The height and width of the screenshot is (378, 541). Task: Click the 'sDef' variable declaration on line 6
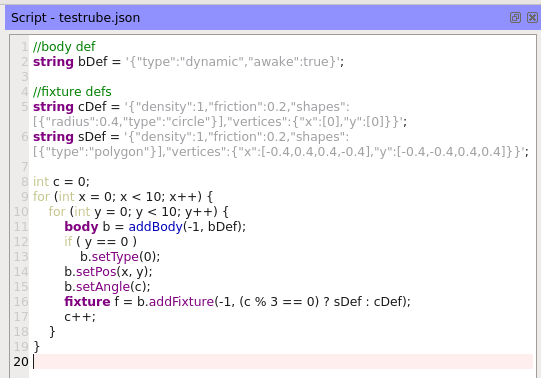pyautogui.click(x=92, y=137)
